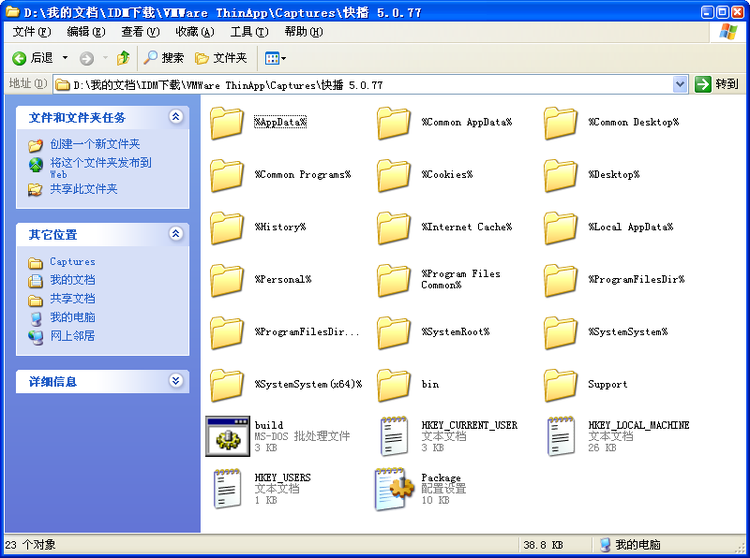Open the Views button dropdown
This screenshot has width=750, height=558.
[x=276, y=58]
